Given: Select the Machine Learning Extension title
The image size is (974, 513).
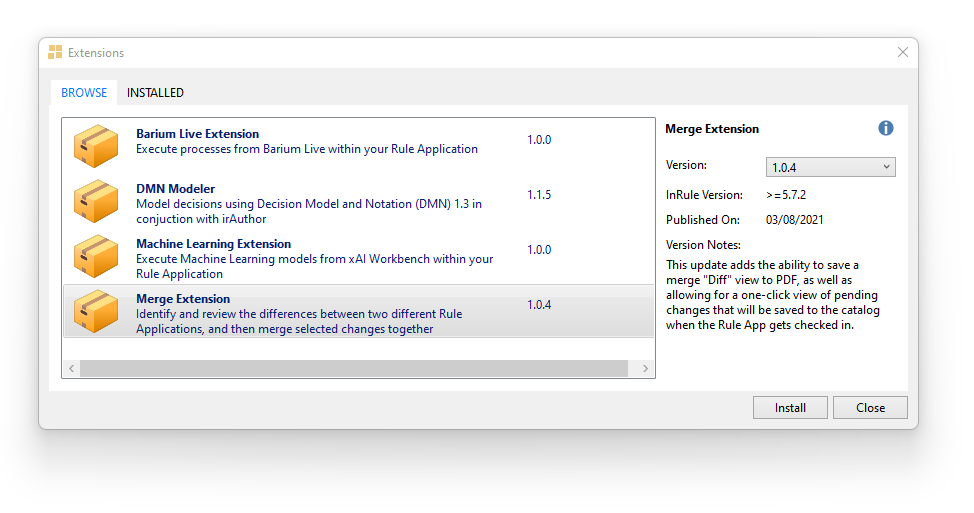Looking at the screenshot, I should [213, 244].
